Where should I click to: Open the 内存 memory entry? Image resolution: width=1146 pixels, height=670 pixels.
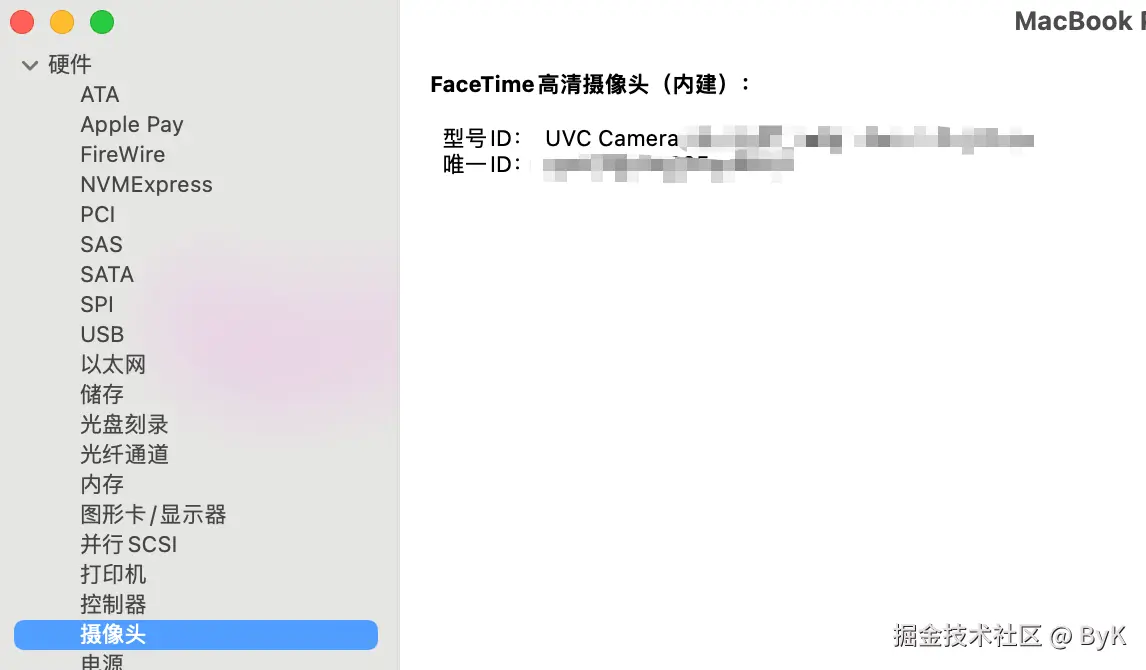pyautogui.click(x=102, y=484)
